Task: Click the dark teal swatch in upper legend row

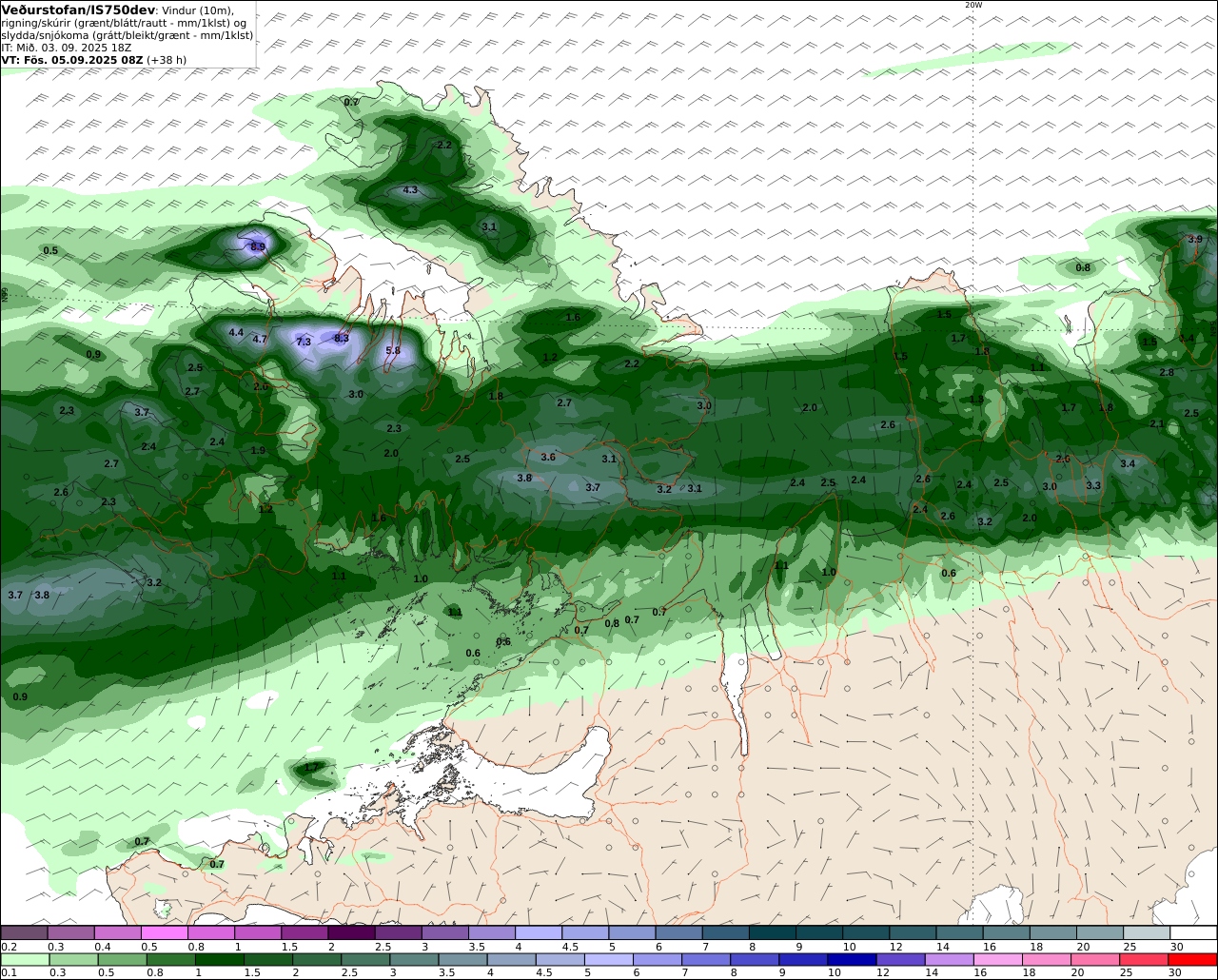Action: tap(772, 932)
